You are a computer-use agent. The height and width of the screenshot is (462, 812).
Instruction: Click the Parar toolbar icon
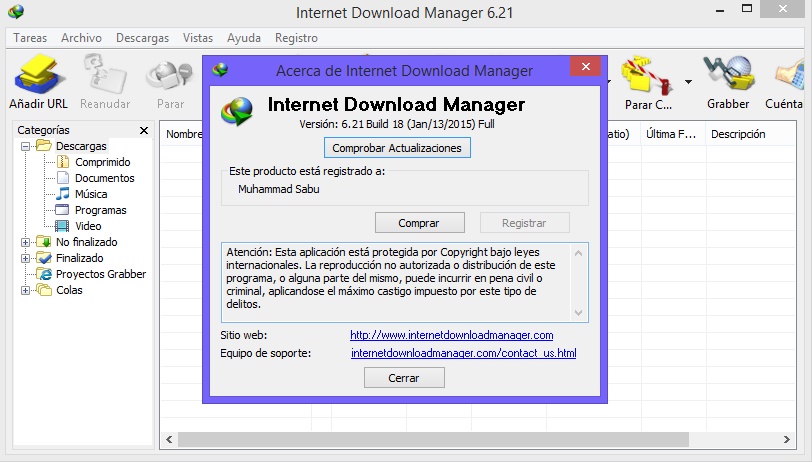(x=170, y=75)
